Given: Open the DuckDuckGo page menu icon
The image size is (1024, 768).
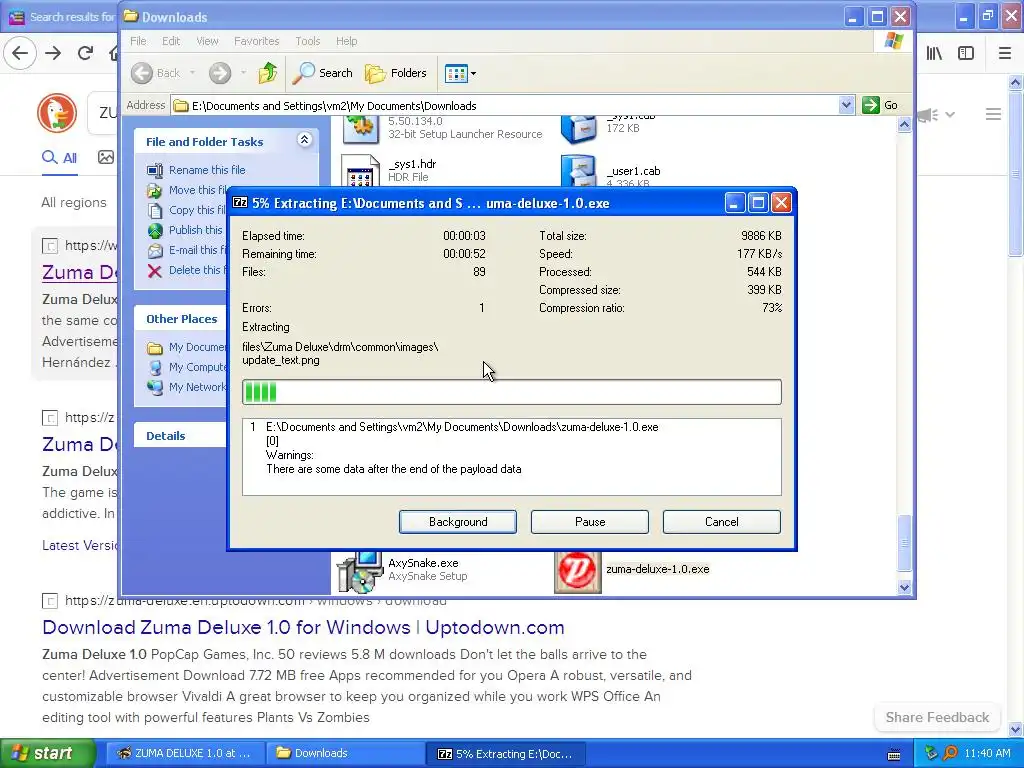Looking at the screenshot, I should pyautogui.click(x=993, y=114).
